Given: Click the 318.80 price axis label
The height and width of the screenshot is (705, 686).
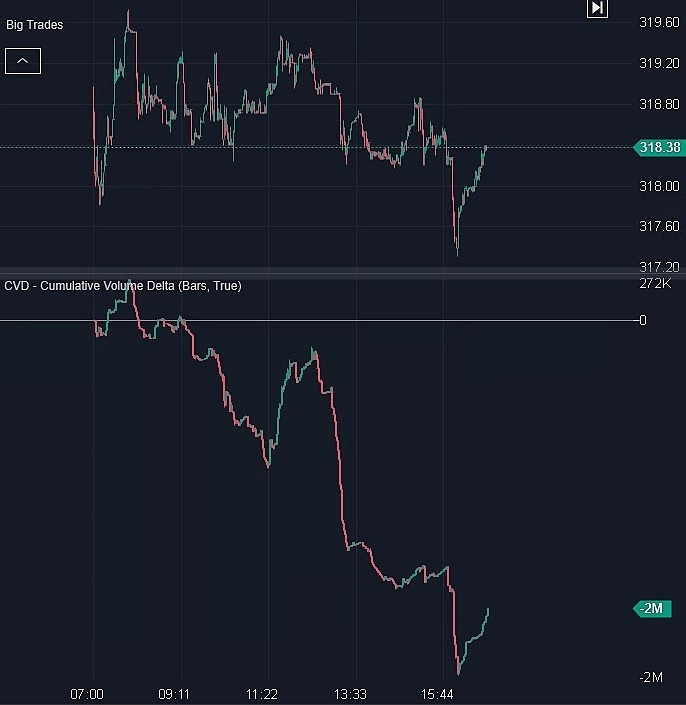Looking at the screenshot, I should tap(658, 104).
